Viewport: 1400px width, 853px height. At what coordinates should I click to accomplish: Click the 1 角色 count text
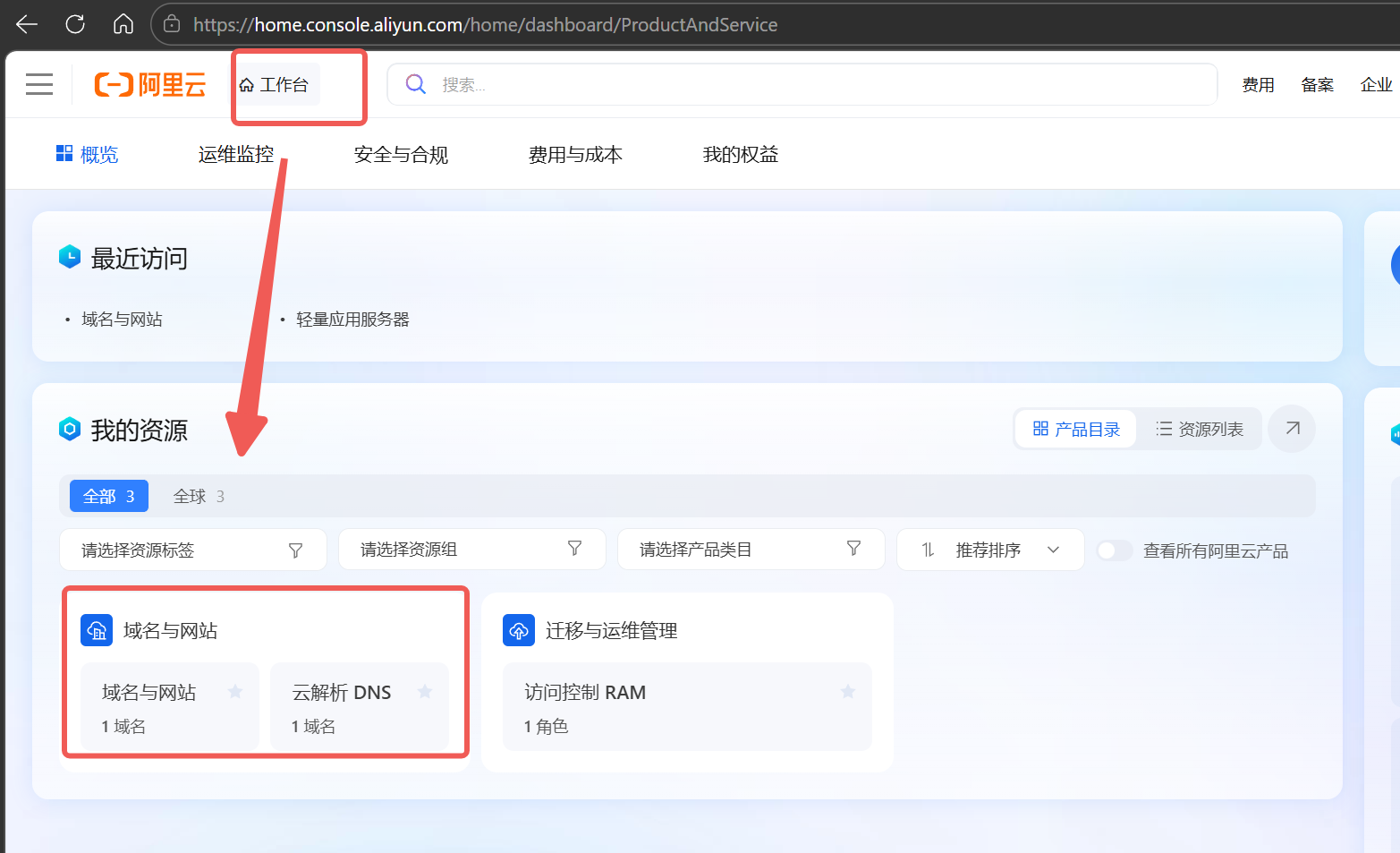coord(546,726)
